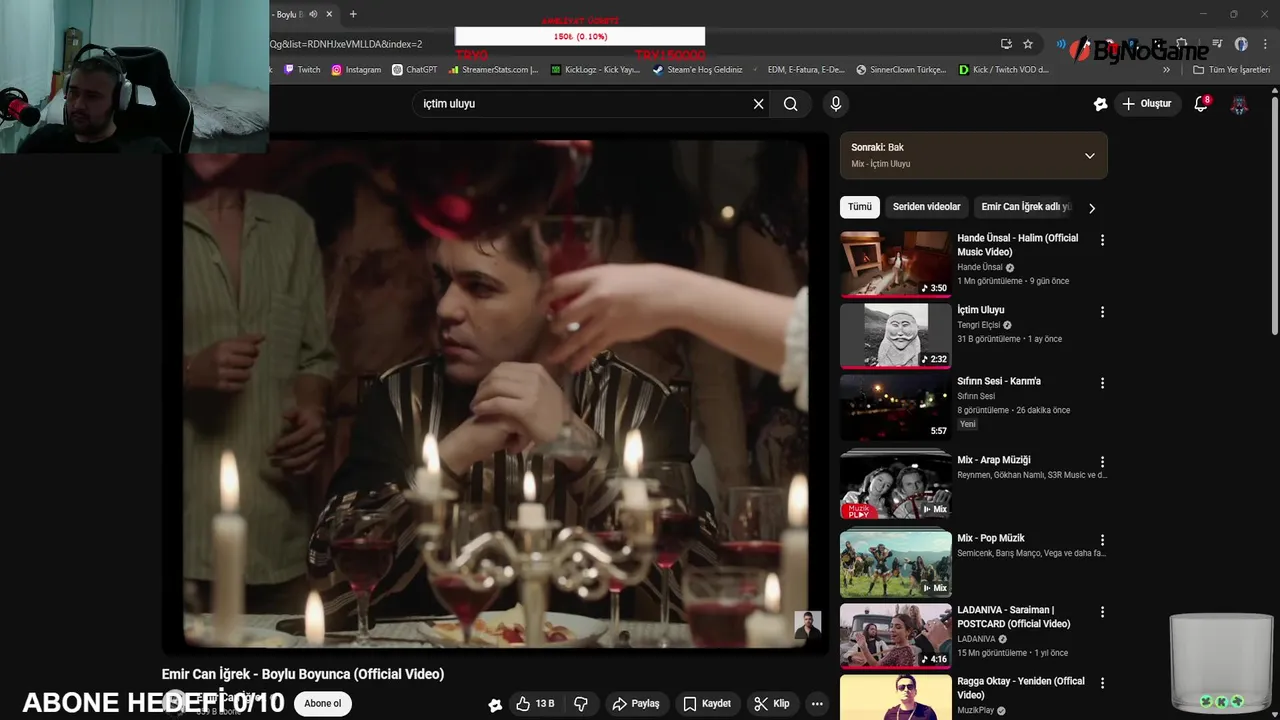Create a clip with Klip

coord(772,704)
